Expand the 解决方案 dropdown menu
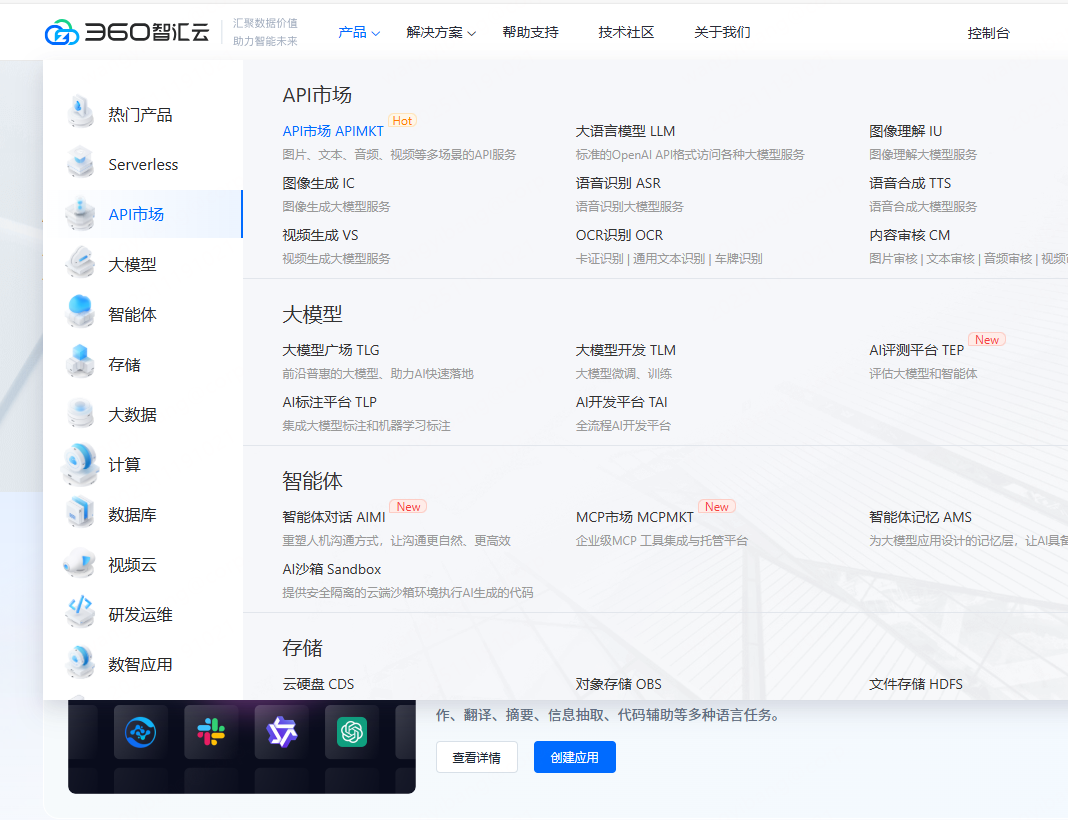The image size is (1068, 820). coord(441,32)
